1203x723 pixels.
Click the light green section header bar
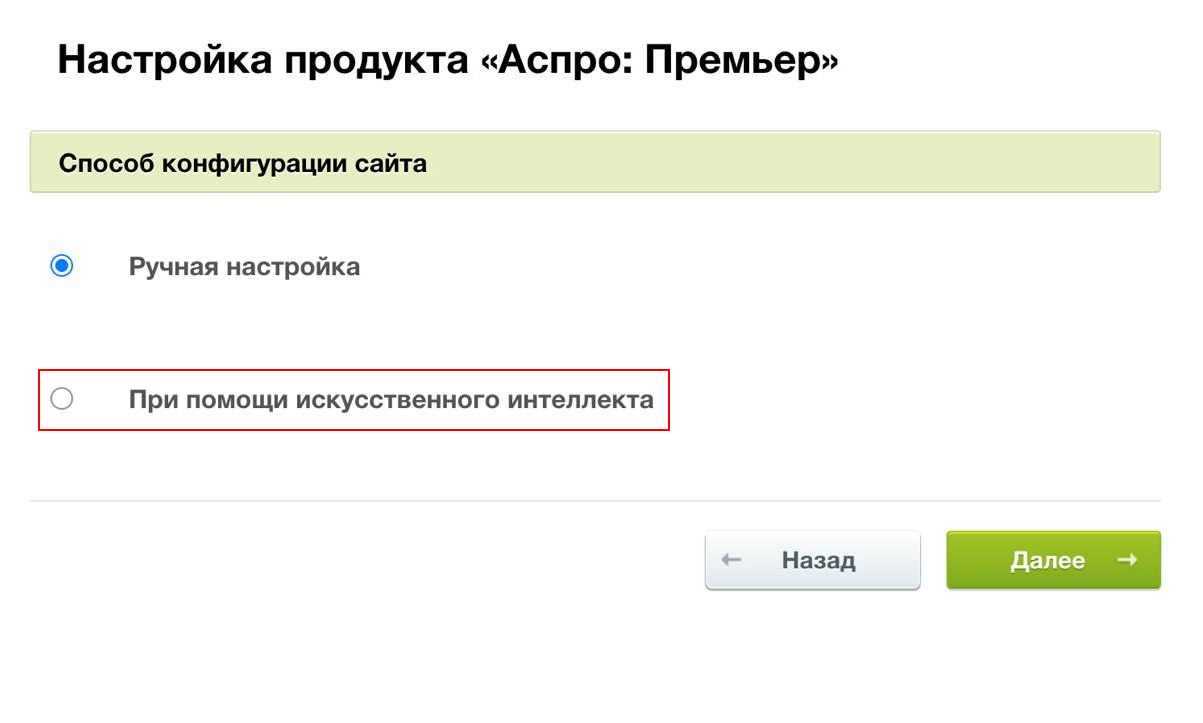(595, 162)
